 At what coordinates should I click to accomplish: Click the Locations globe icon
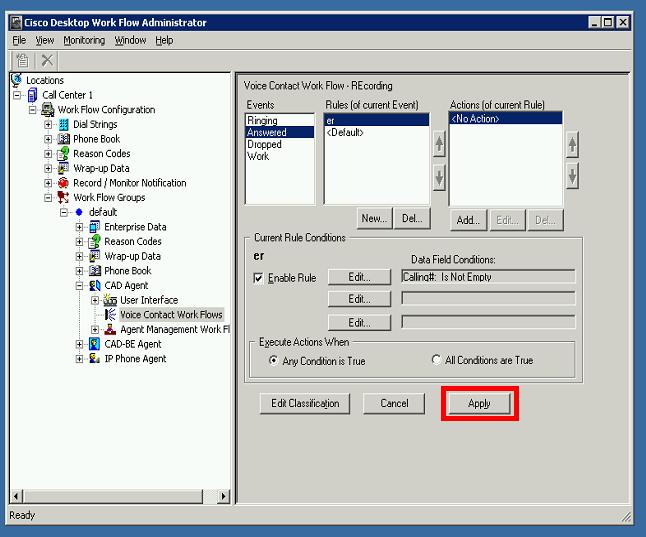(16, 80)
